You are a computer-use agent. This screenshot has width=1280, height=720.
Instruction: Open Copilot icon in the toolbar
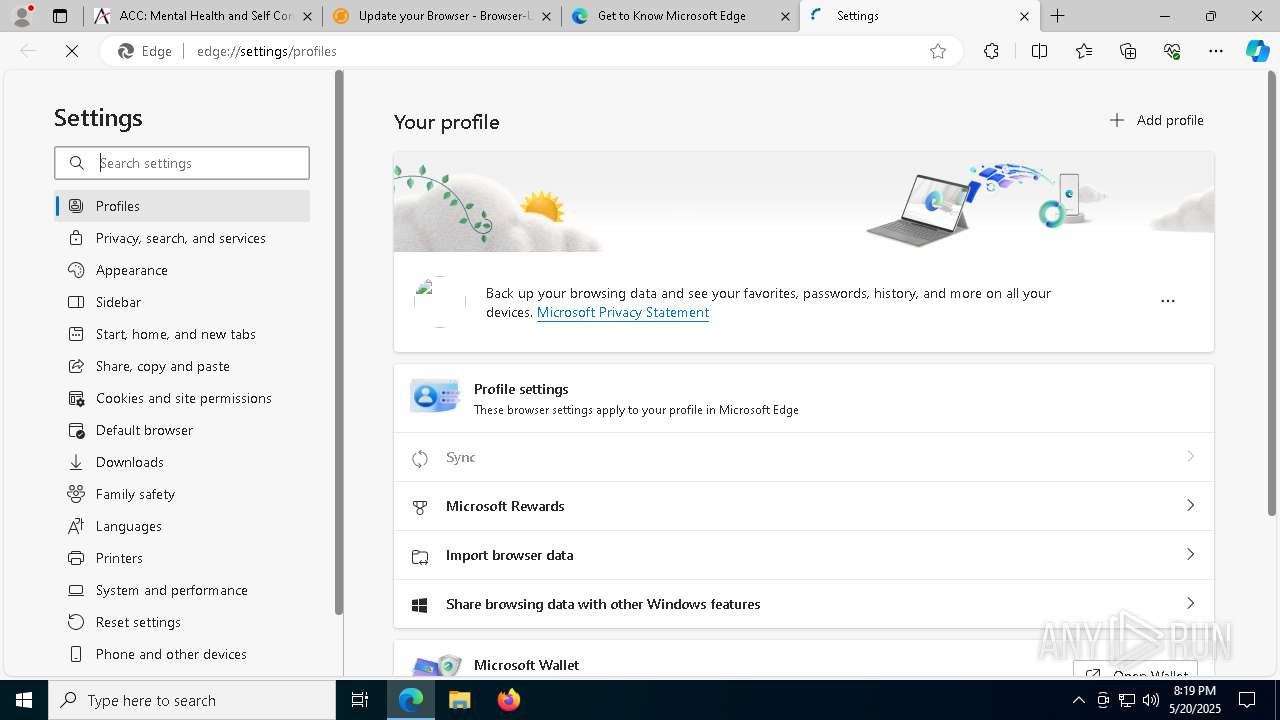(x=1257, y=51)
